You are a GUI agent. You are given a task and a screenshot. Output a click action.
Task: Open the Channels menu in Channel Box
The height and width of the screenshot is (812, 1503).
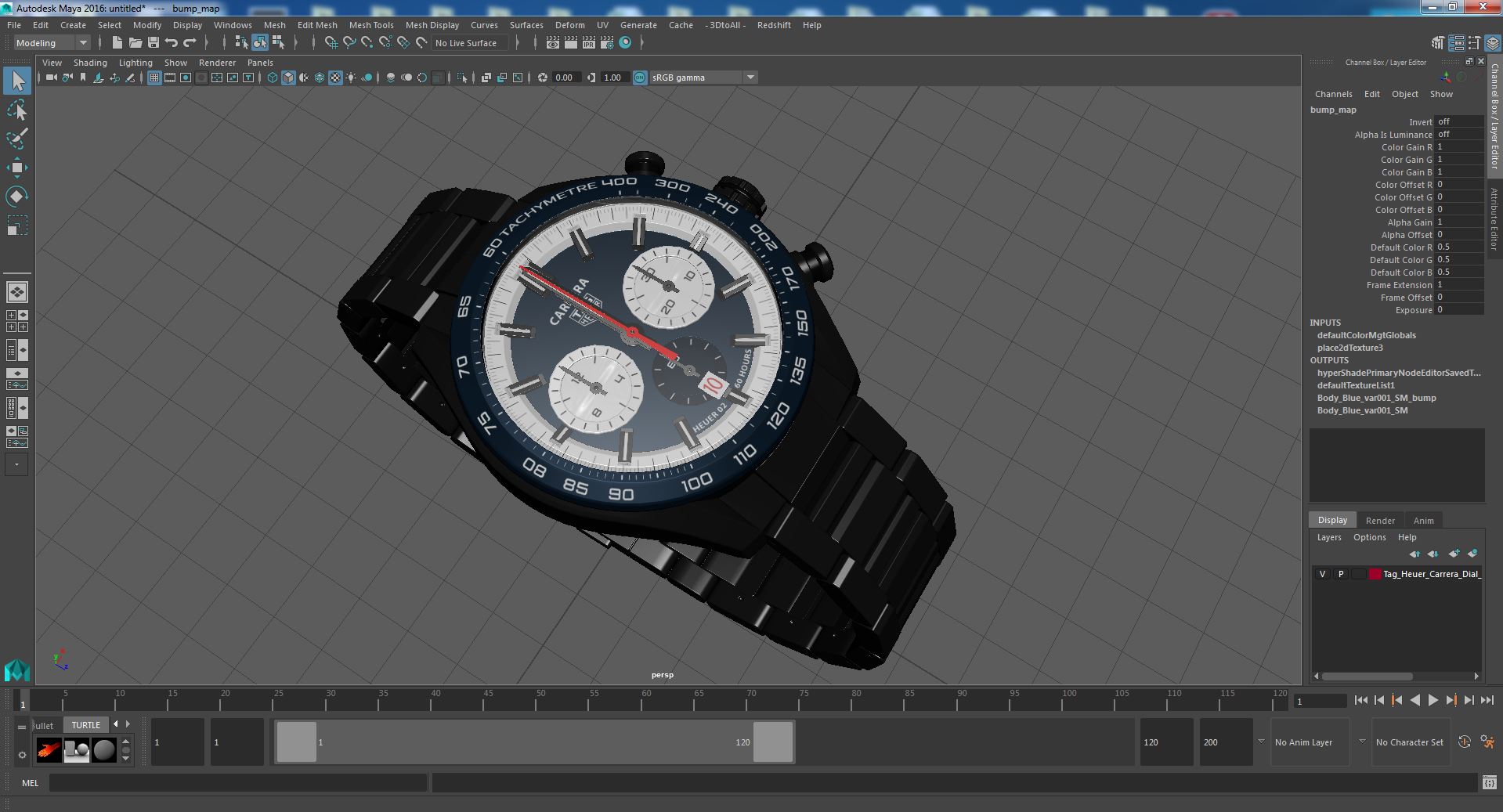[x=1333, y=94]
